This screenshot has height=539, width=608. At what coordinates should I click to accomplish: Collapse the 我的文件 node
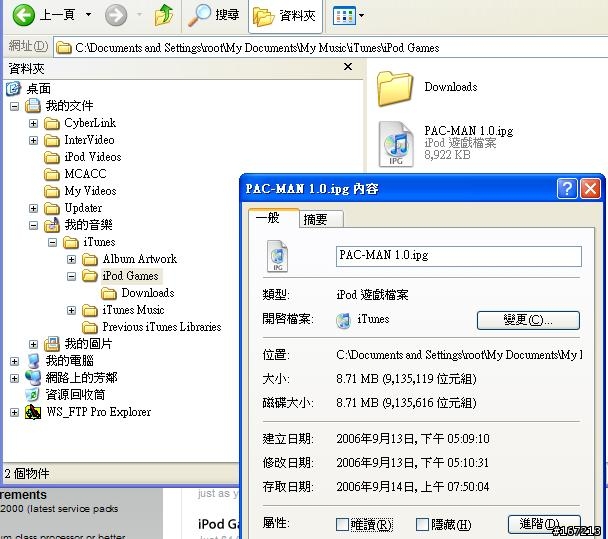click(14, 106)
